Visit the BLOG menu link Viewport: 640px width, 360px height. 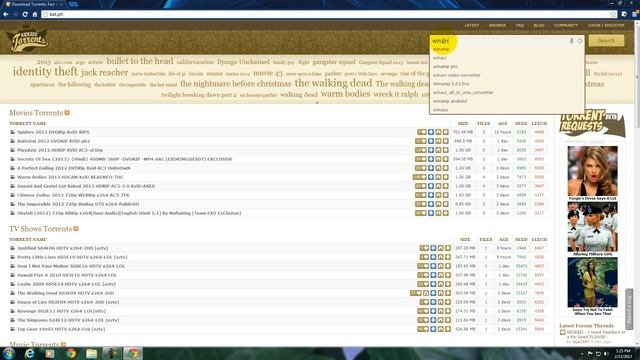pyautogui.click(x=539, y=25)
